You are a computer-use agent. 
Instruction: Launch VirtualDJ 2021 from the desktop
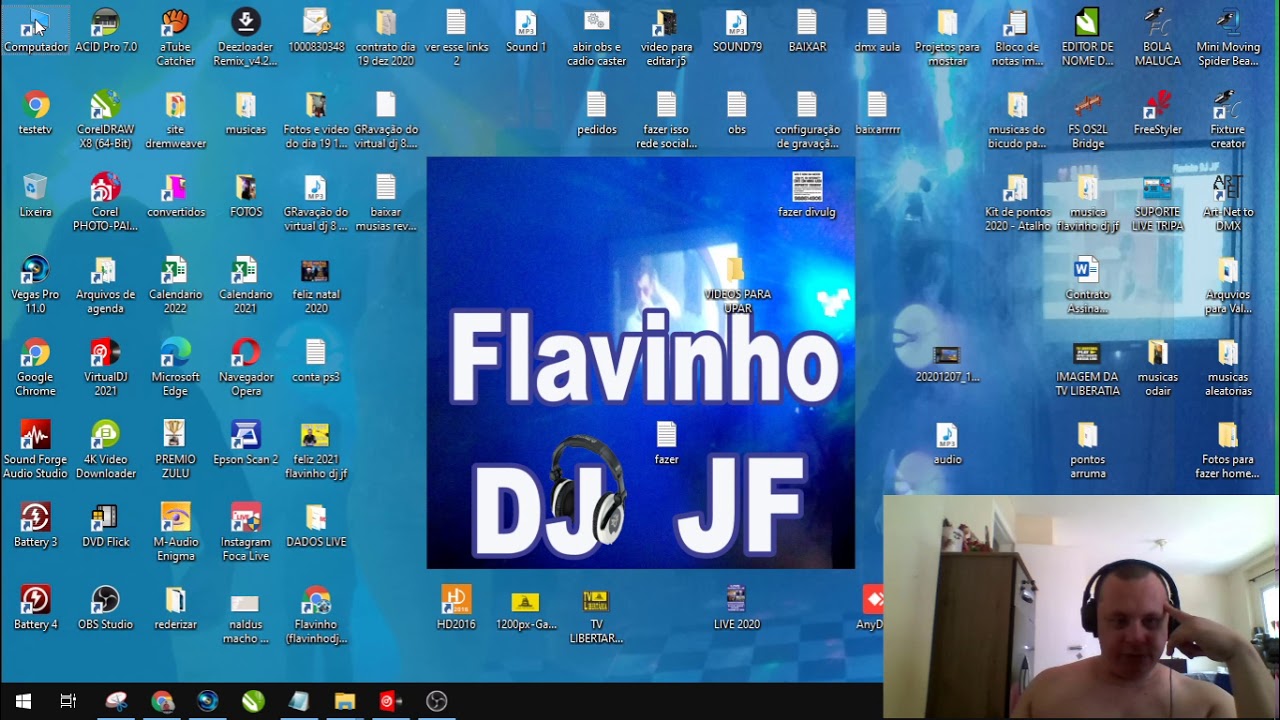coord(105,367)
